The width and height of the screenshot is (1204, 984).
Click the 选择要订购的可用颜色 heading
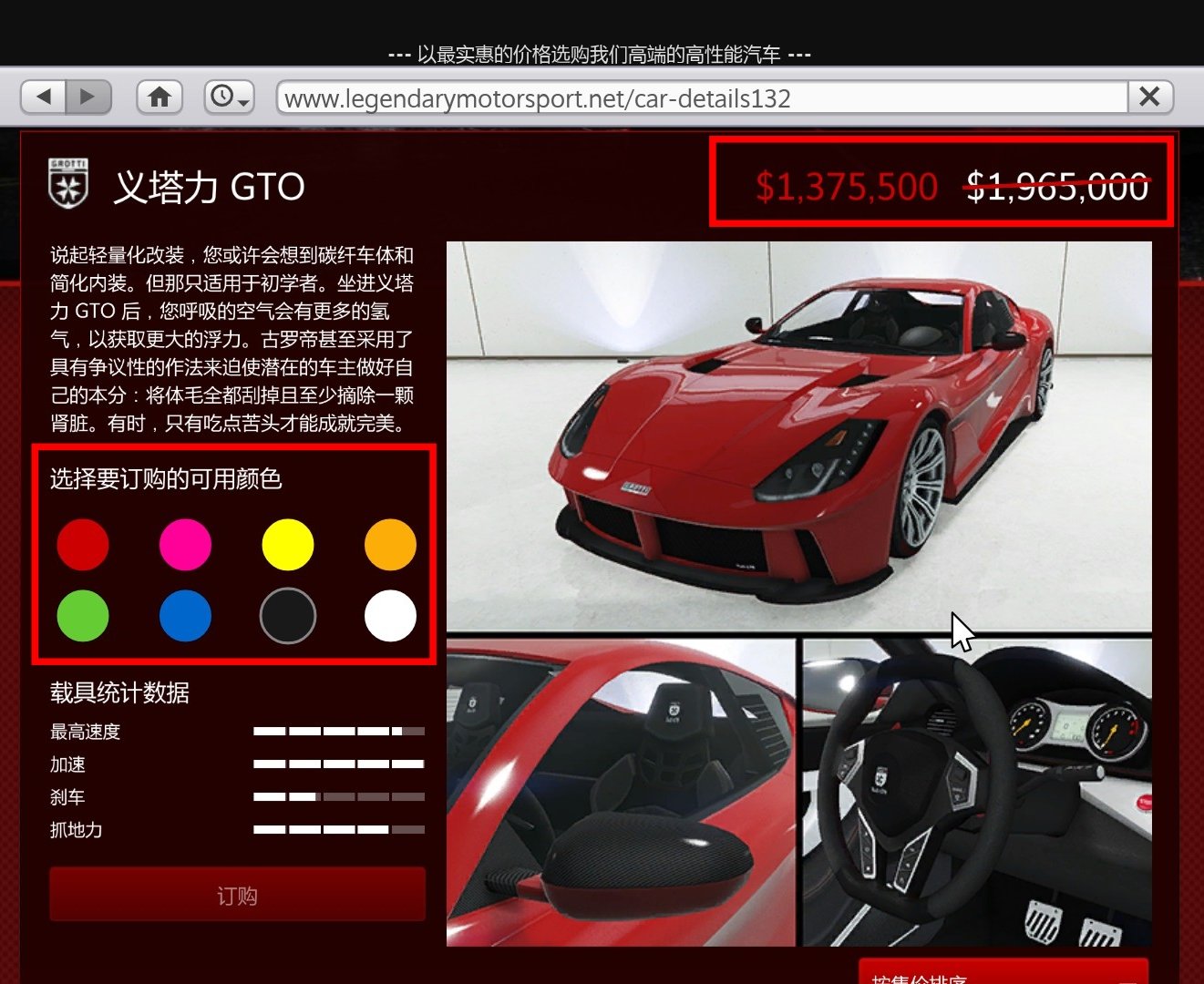point(166,479)
